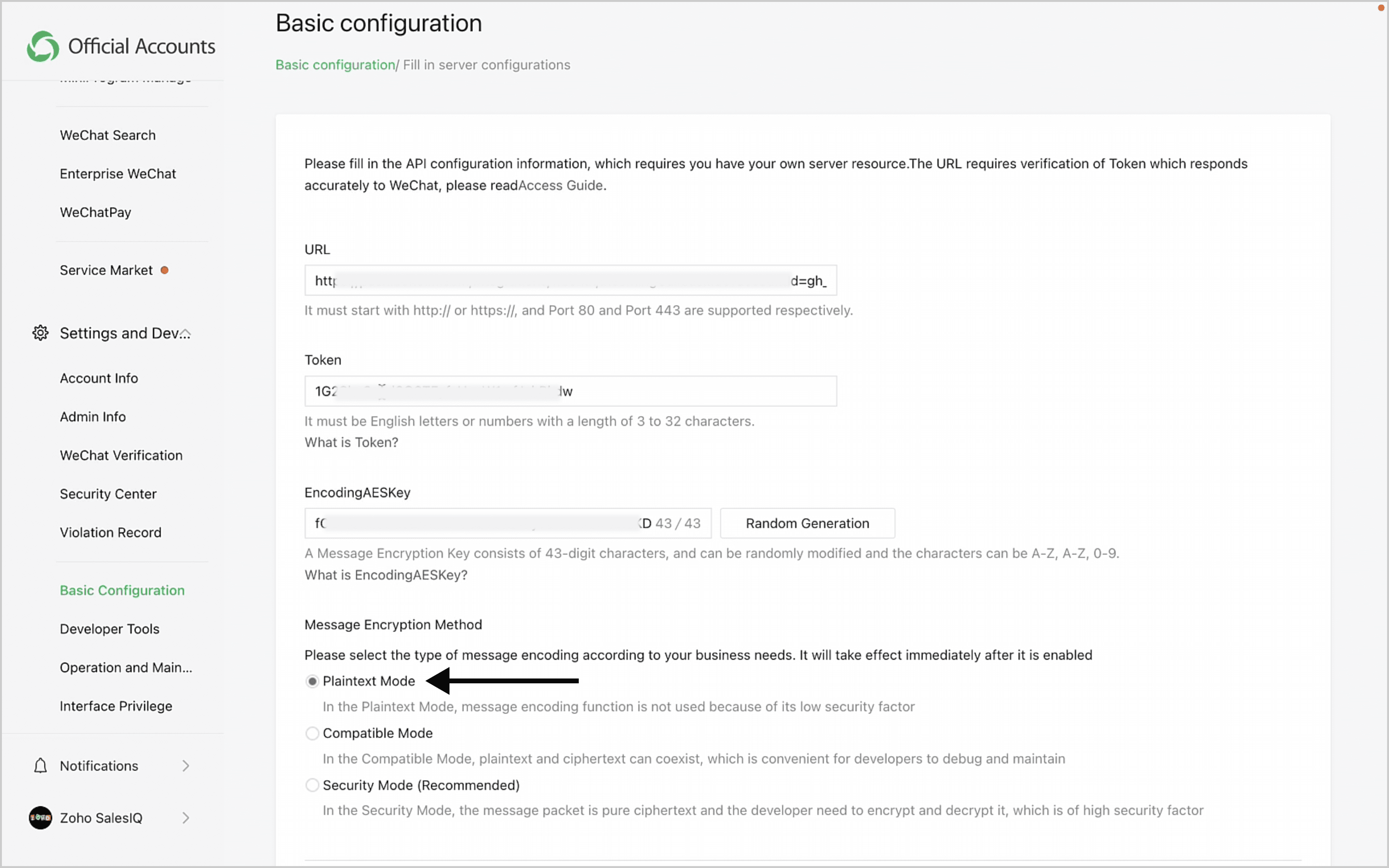Select the Security Mode (Recommended) radio button

[312, 786]
